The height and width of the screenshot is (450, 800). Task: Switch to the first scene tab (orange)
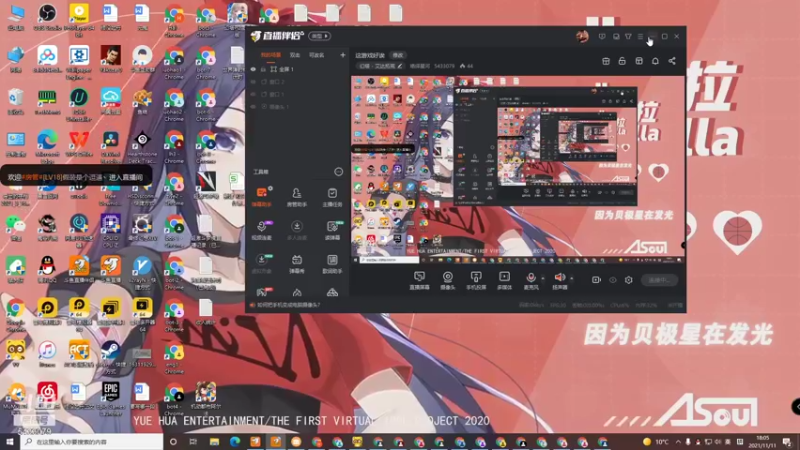270,55
